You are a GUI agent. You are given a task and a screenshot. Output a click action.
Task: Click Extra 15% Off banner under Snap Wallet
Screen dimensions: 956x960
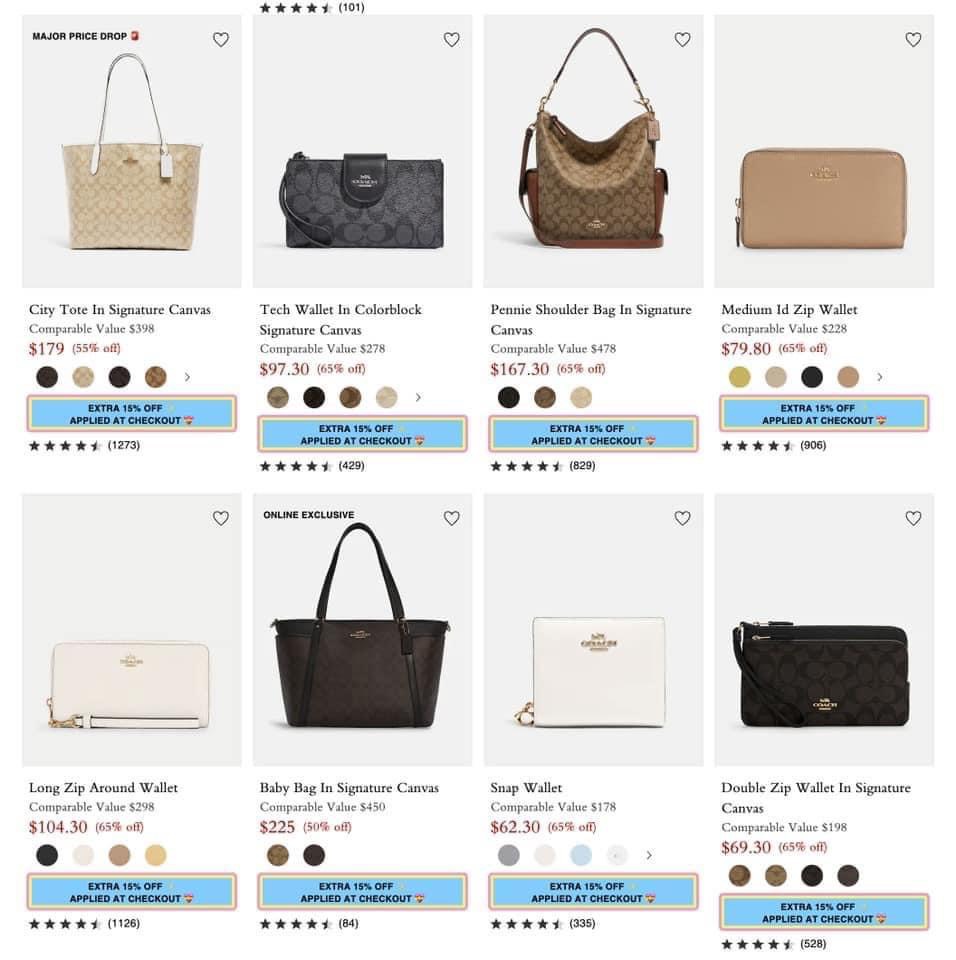[x=593, y=892]
